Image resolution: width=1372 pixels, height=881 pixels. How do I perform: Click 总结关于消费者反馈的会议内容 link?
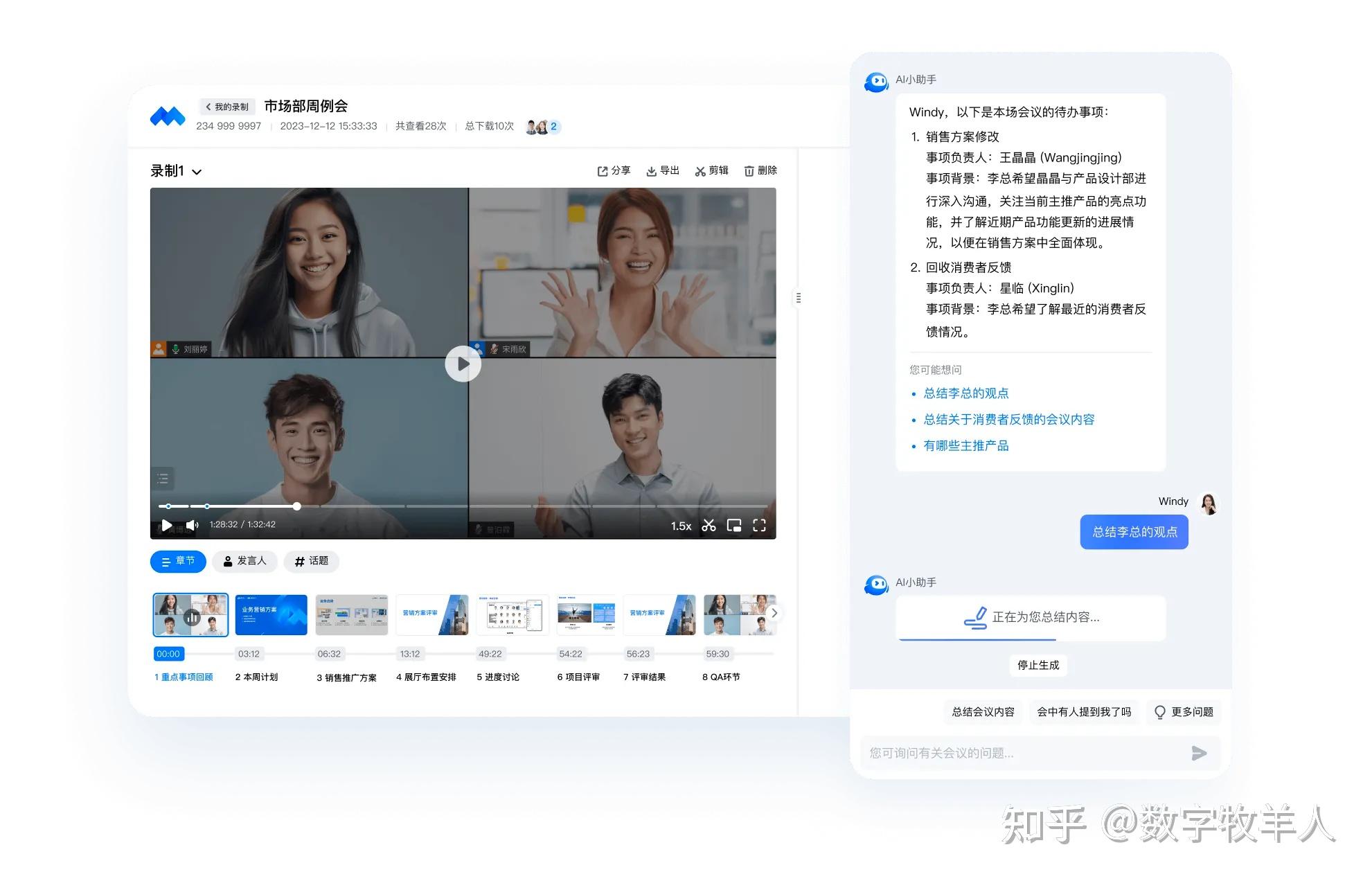pyautogui.click(x=1008, y=420)
